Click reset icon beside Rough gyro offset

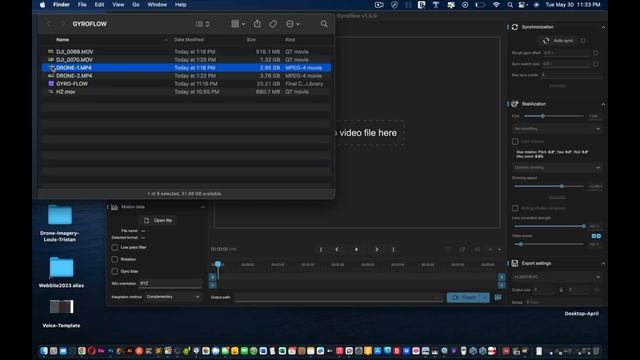point(596,53)
